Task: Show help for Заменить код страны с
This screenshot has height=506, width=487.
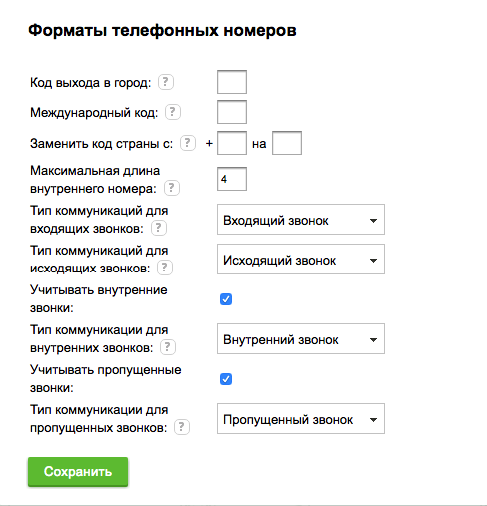Action: tap(188, 143)
